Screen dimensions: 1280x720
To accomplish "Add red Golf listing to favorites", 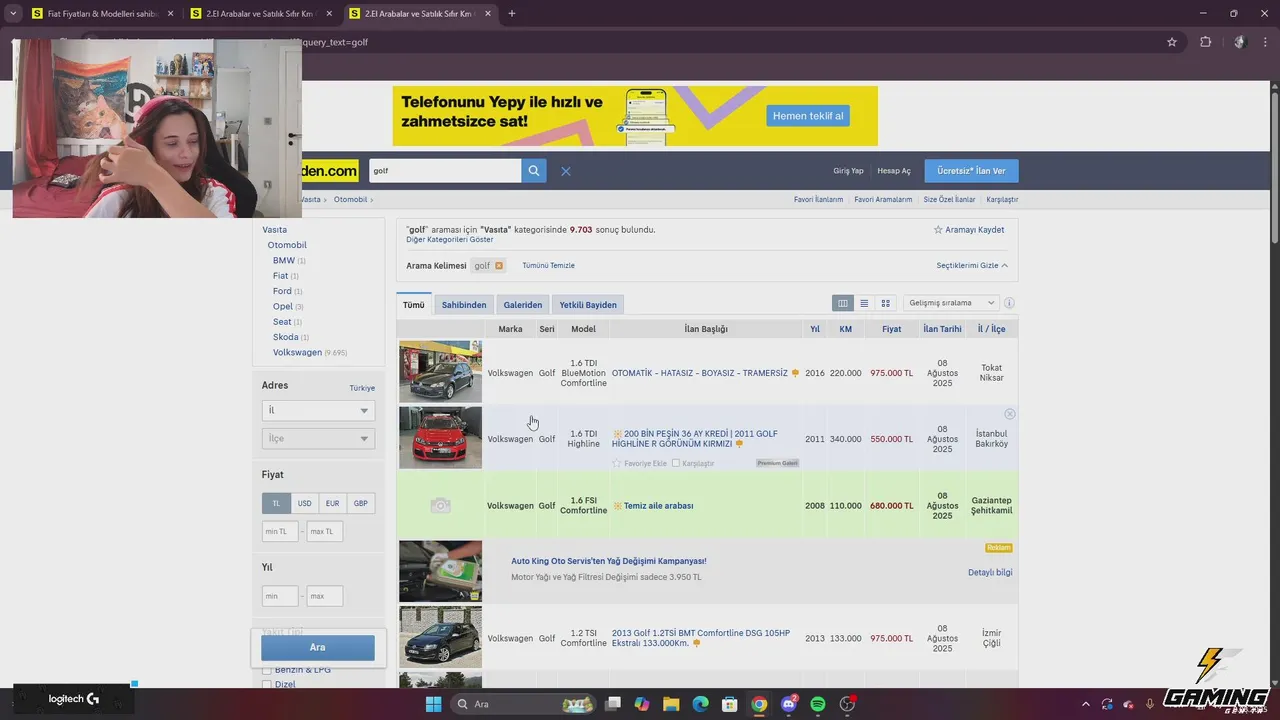I will pyautogui.click(x=639, y=463).
